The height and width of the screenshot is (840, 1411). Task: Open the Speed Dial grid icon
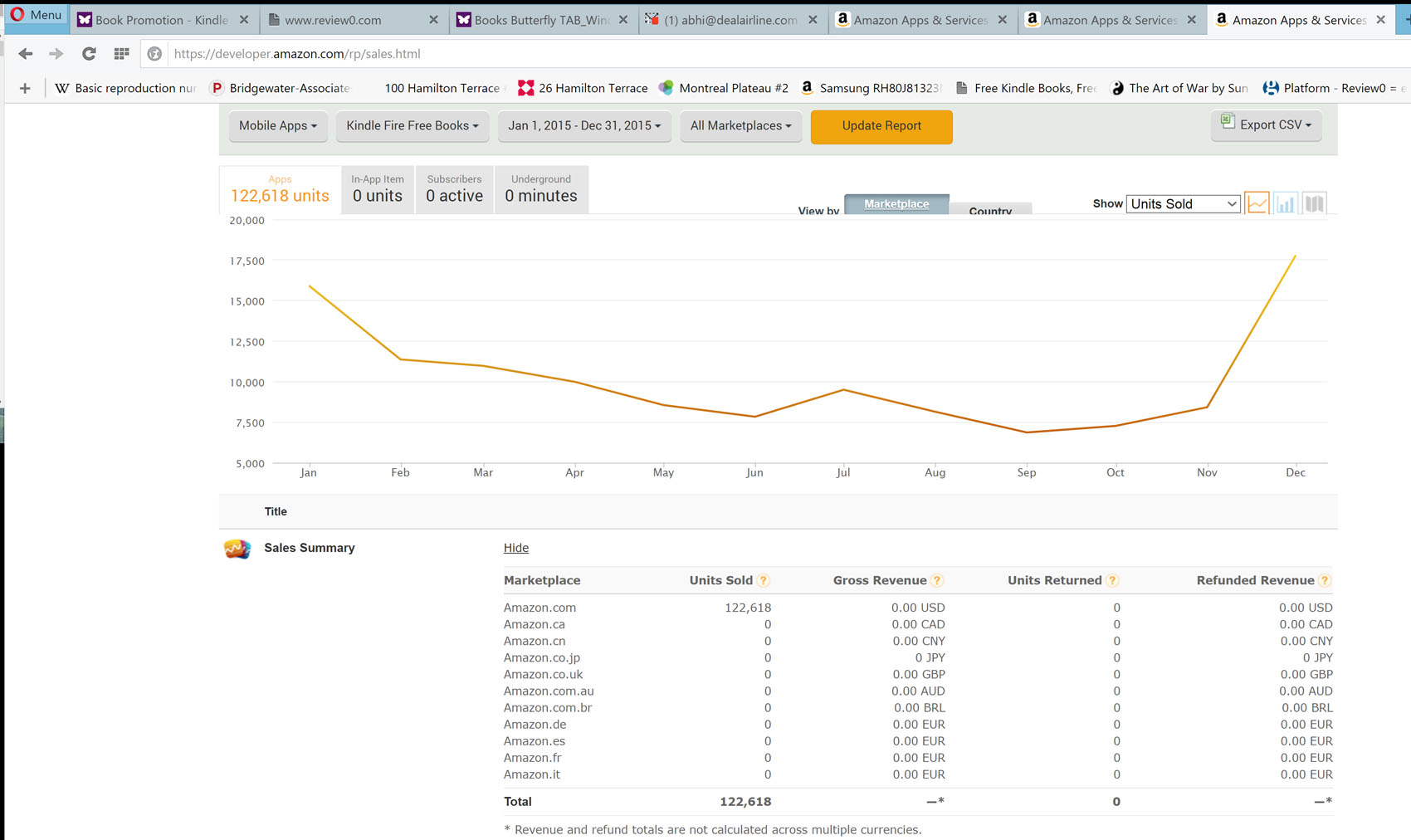pyautogui.click(x=121, y=54)
